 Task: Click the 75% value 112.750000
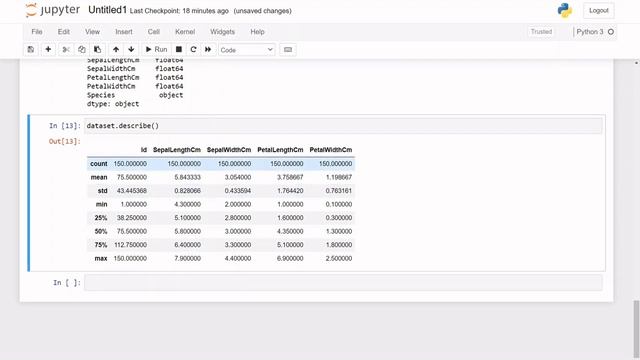click(130, 245)
